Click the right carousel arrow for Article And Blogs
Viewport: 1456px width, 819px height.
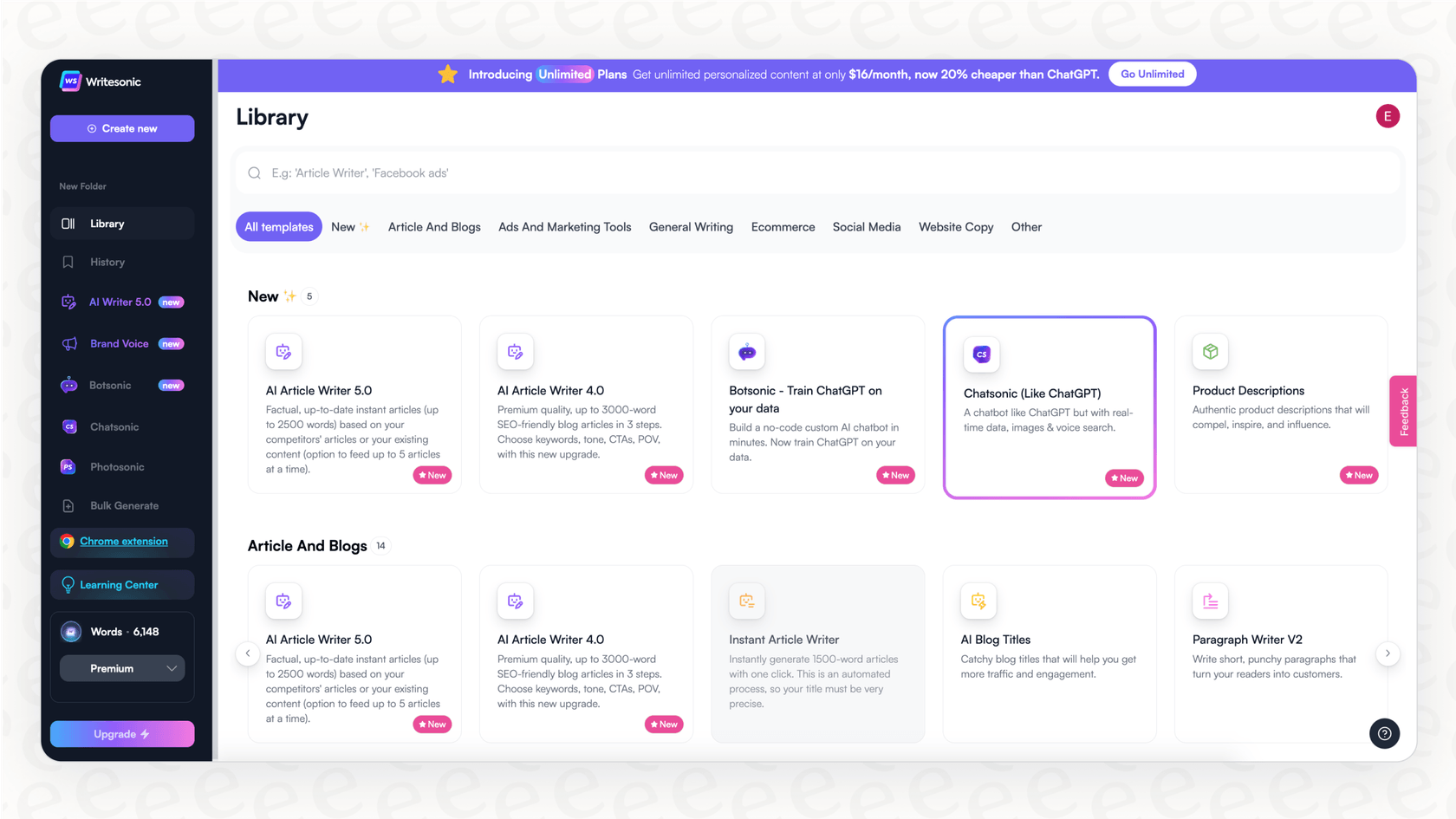click(1388, 653)
